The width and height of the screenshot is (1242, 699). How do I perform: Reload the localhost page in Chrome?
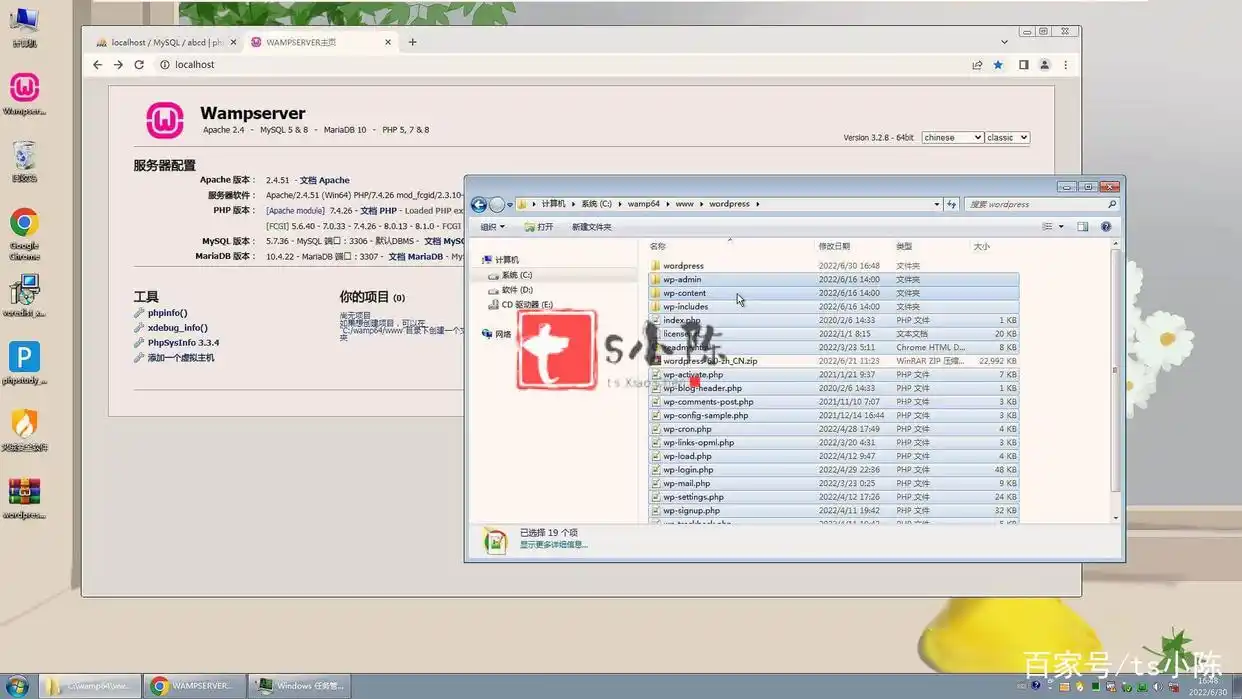pyautogui.click(x=139, y=65)
